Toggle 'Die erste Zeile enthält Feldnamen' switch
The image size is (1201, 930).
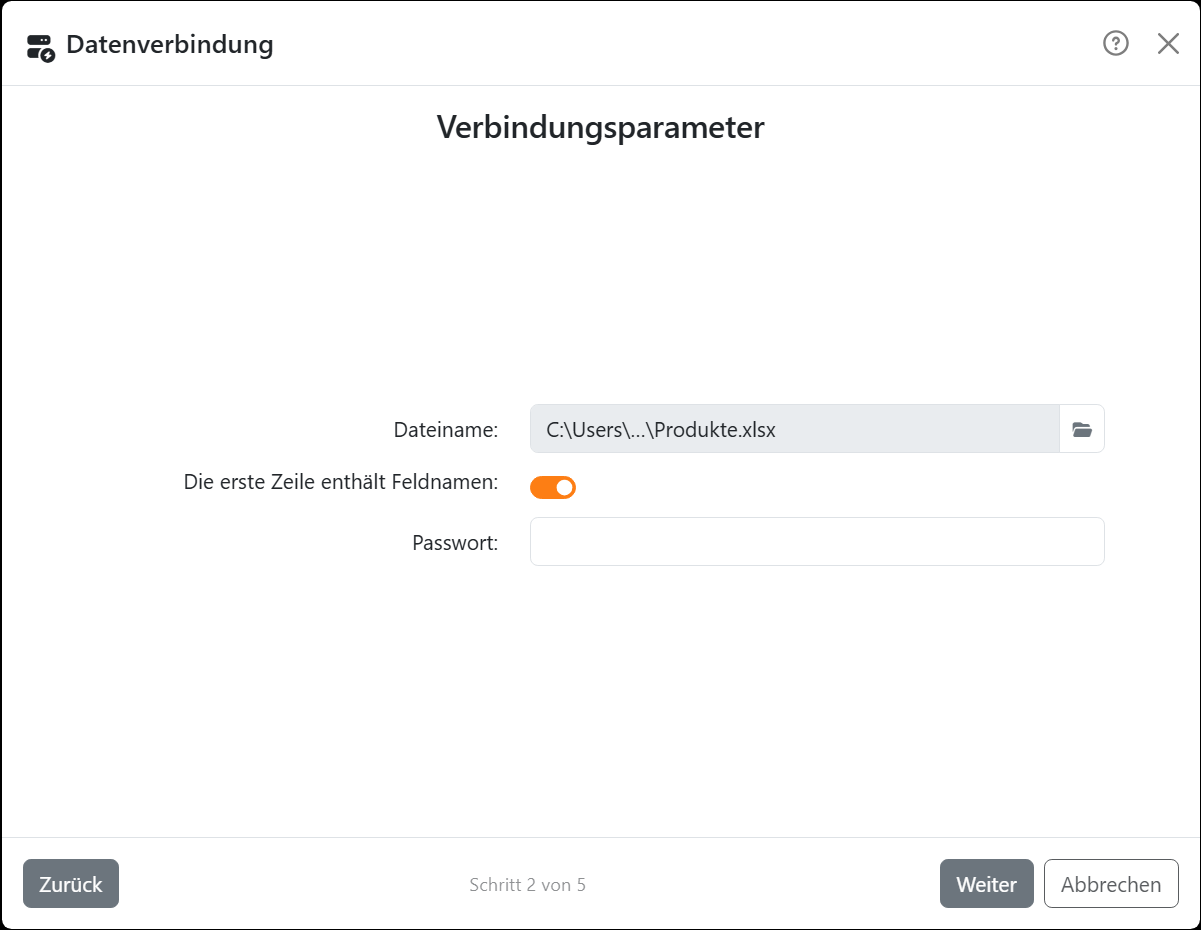point(553,487)
